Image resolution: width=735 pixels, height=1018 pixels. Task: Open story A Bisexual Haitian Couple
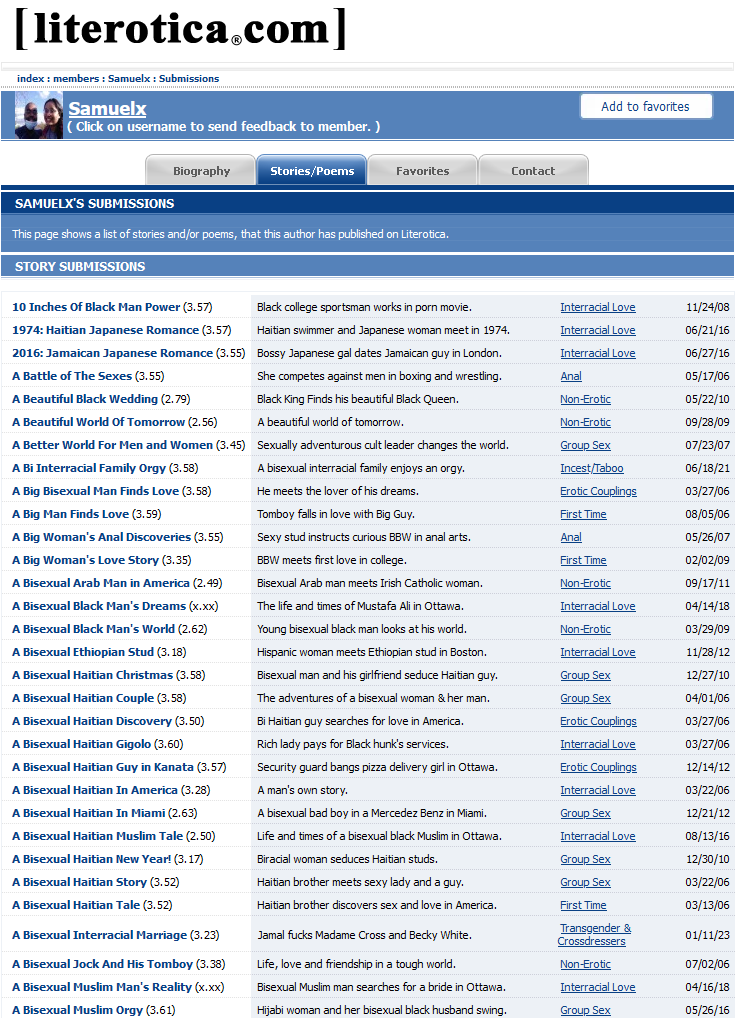pyautogui.click(x=82, y=698)
